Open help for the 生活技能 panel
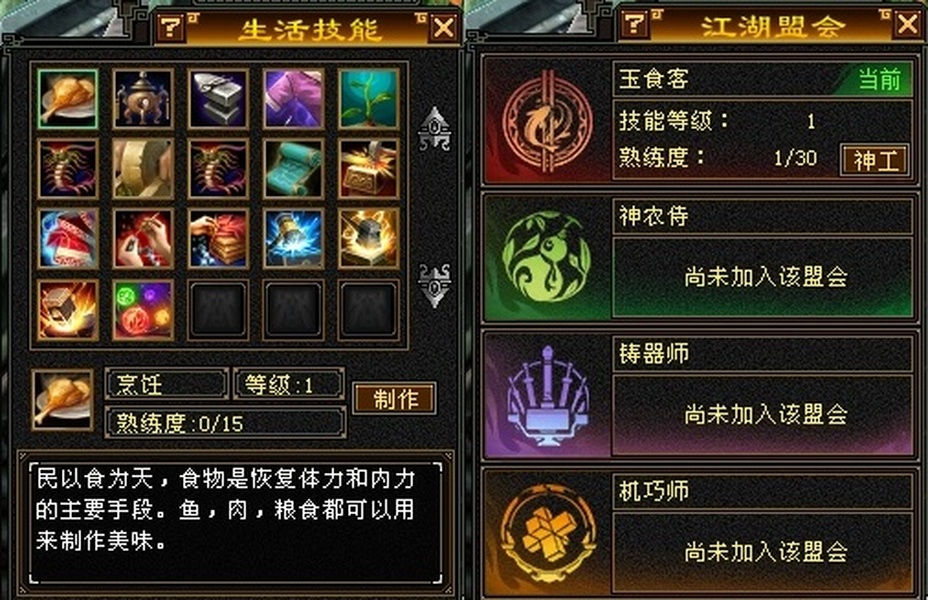 (x=171, y=27)
